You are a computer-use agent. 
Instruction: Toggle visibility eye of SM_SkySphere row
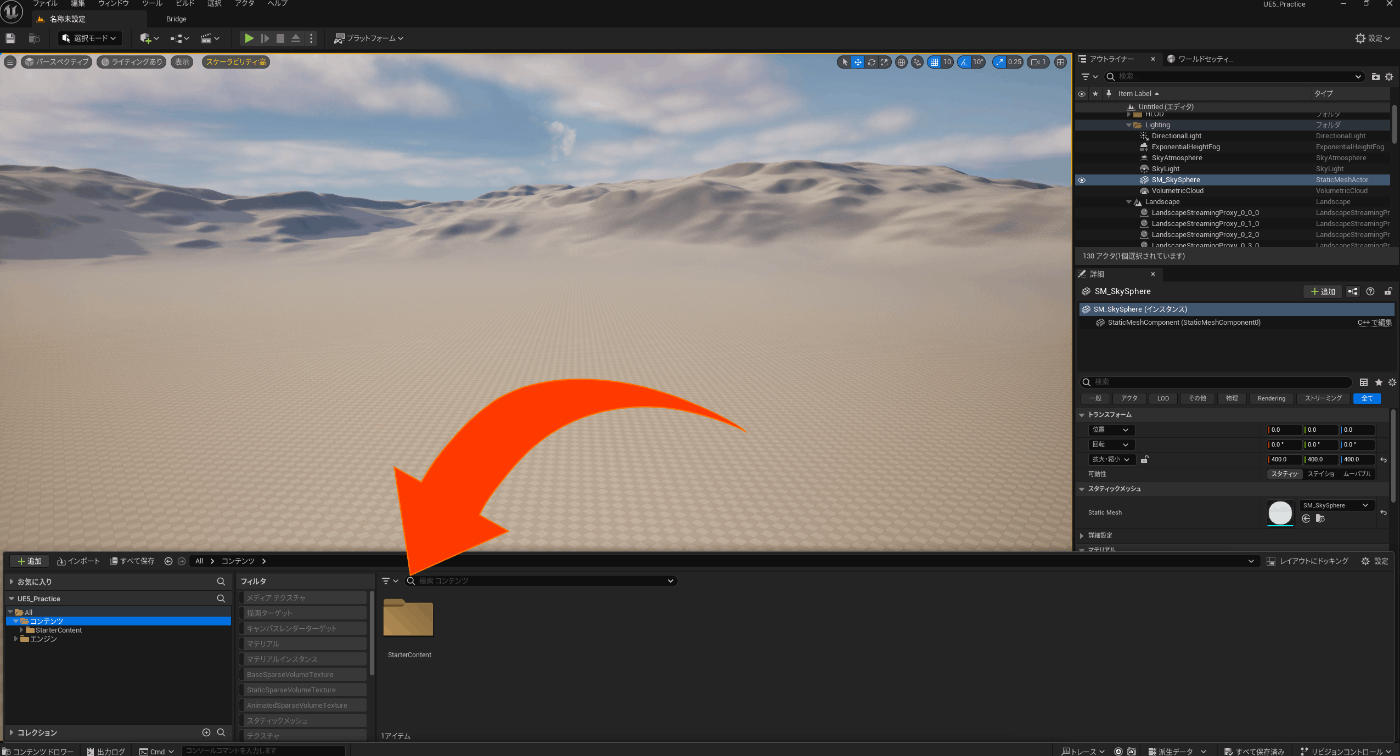pyautogui.click(x=1081, y=180)
